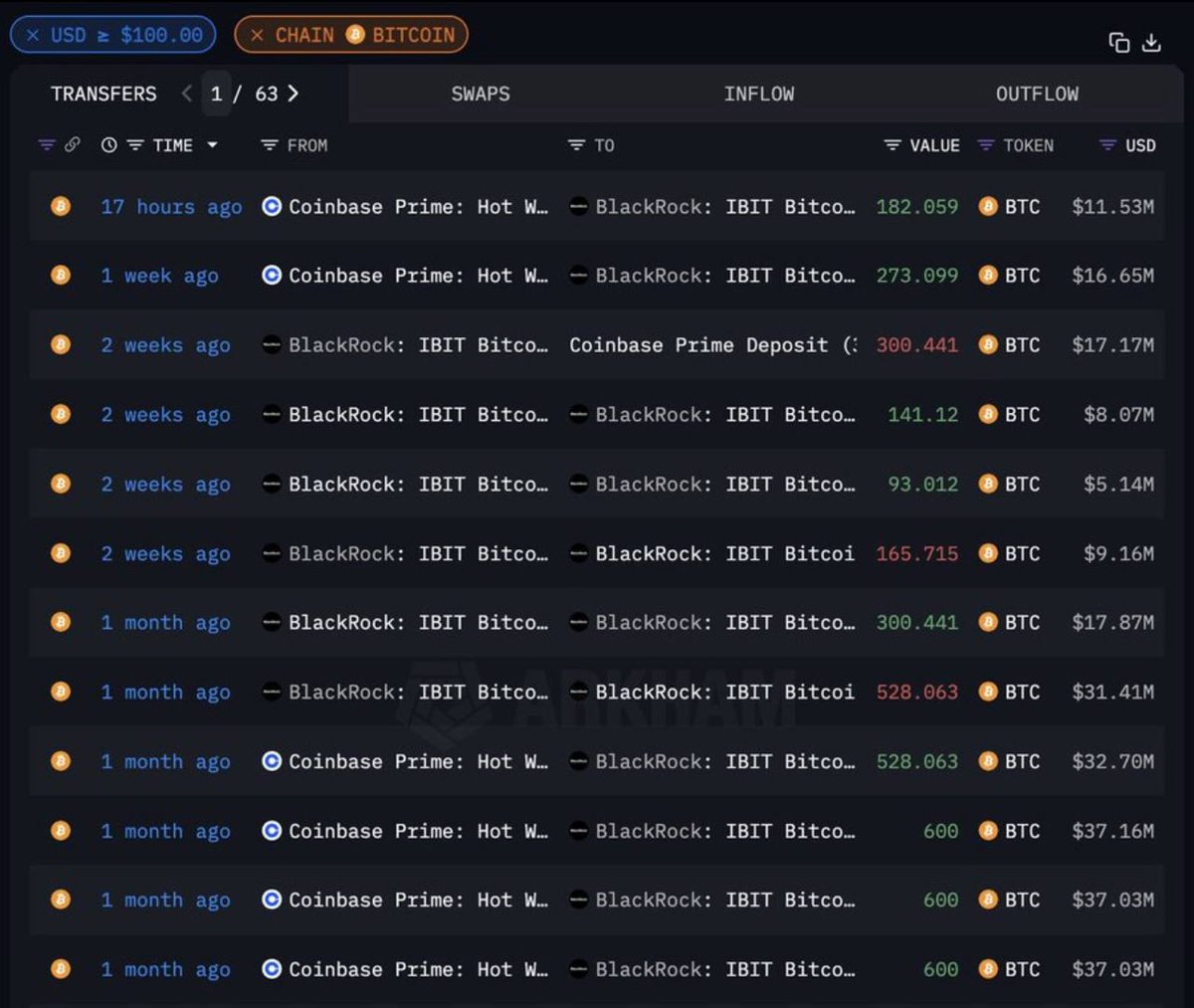Image resolution: width=1194 pixels, height=1008 pixels.
Task: Copy the transfers table with the copy icon
Action: click(x=1119, y=42)
